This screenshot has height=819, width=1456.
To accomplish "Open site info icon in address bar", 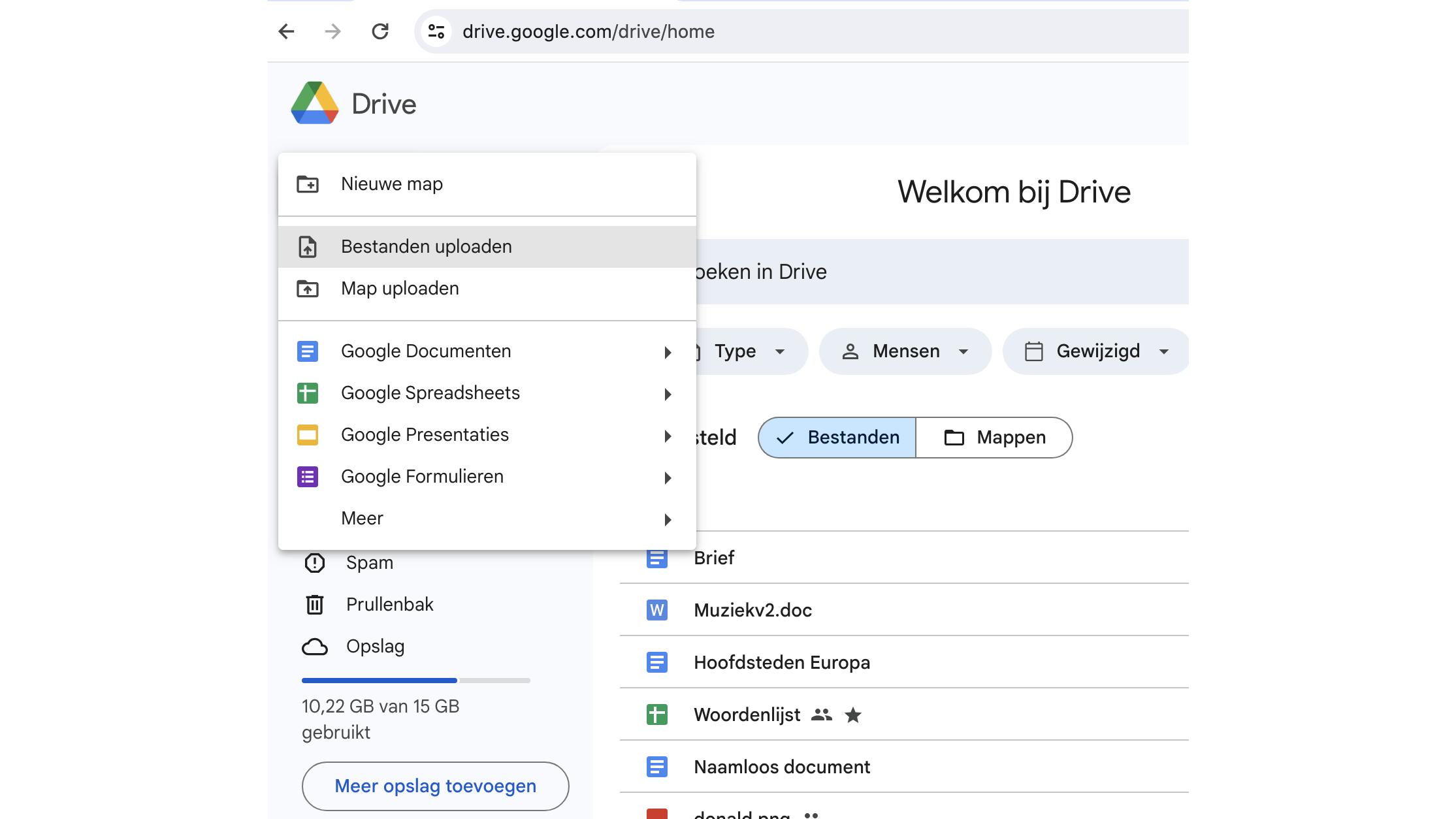I will (436, 31).
